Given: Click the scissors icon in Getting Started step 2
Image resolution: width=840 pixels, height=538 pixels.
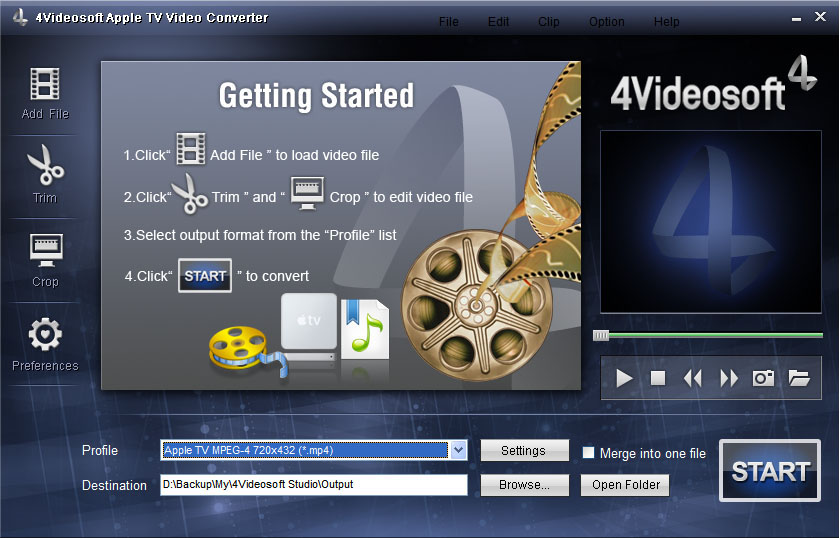Looking at the screenshot, I should [x=189, y=193].
